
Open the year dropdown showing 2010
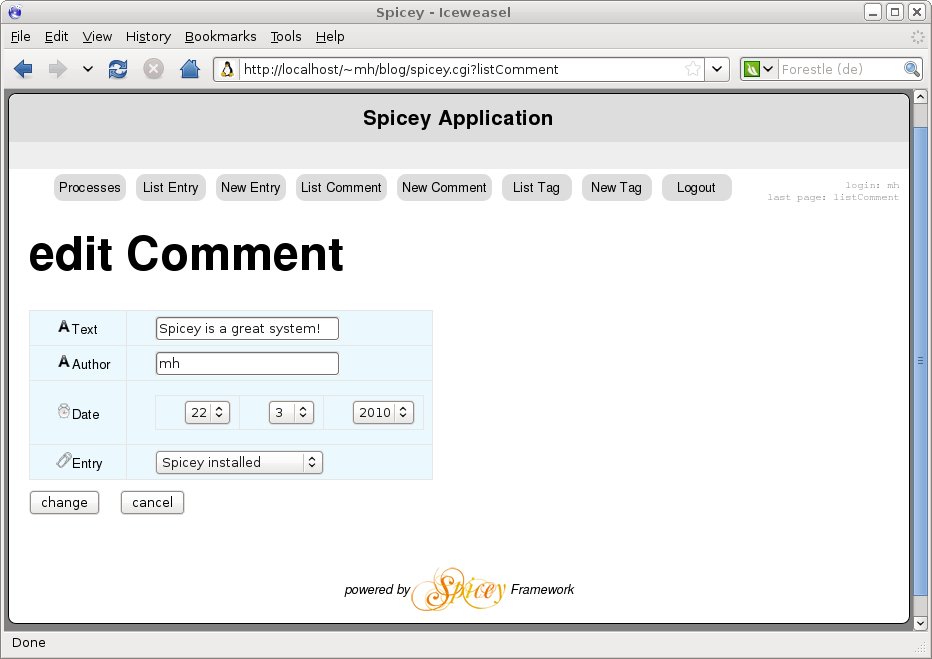pos(383,412)
